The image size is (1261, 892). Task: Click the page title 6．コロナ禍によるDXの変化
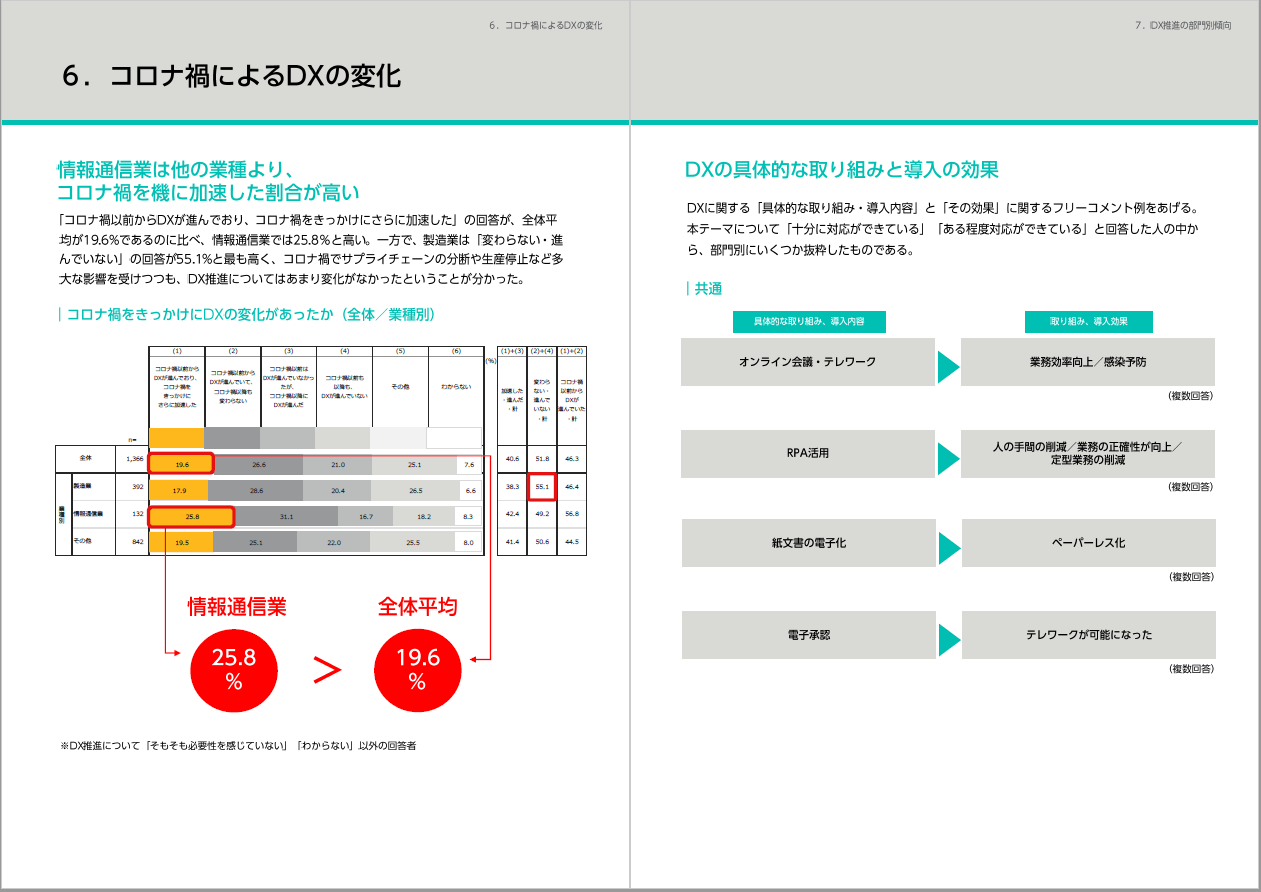(231, 77)
